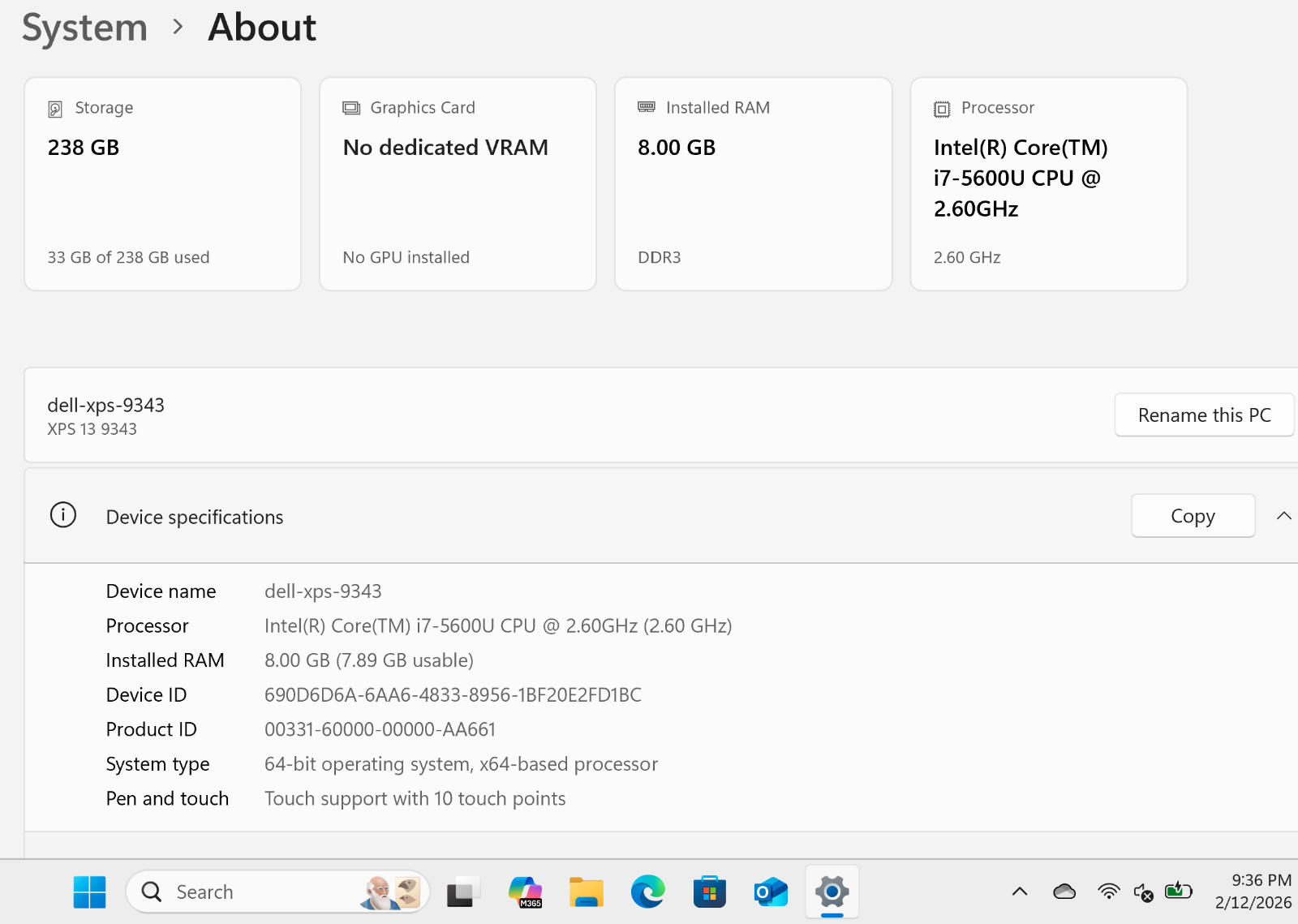Click Processor value in specifications list

click(x=498, y=626)
